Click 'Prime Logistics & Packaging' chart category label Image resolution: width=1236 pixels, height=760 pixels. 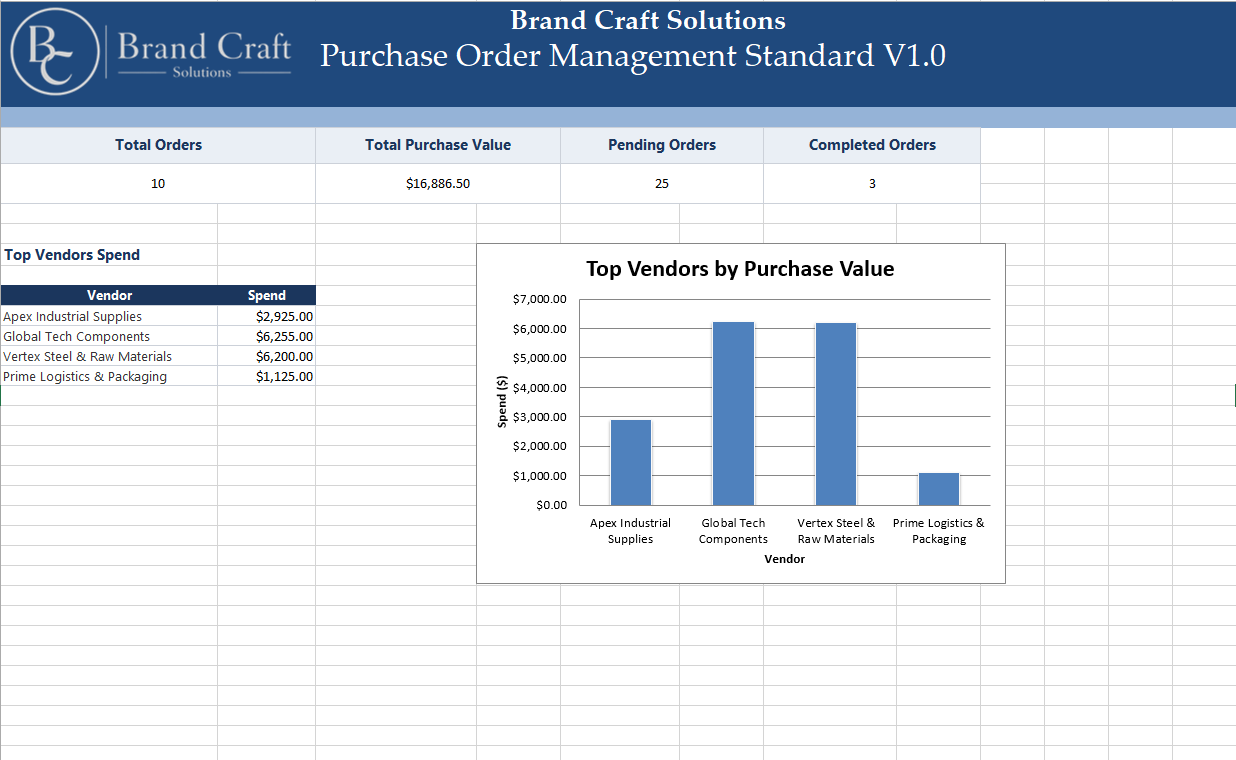[x=939, y=531]
